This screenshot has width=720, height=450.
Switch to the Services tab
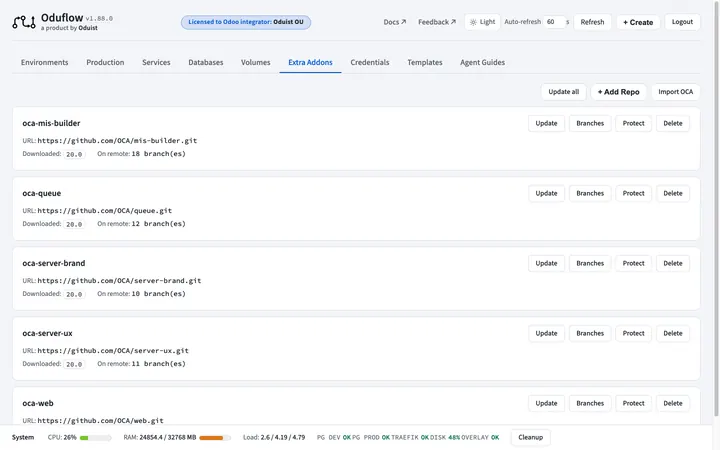pos(156,62)
